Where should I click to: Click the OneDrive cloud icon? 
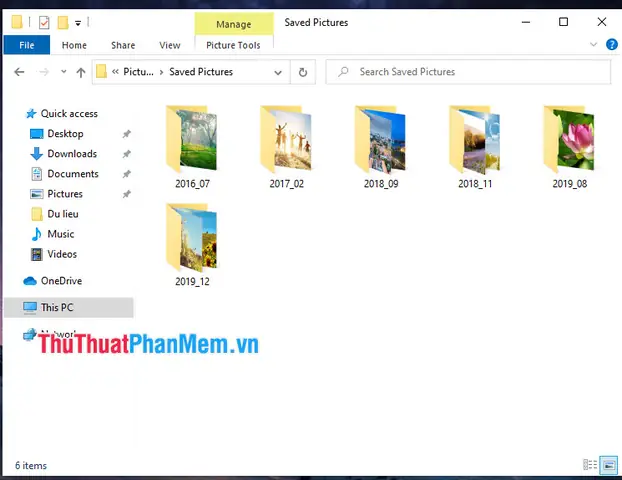30,281
